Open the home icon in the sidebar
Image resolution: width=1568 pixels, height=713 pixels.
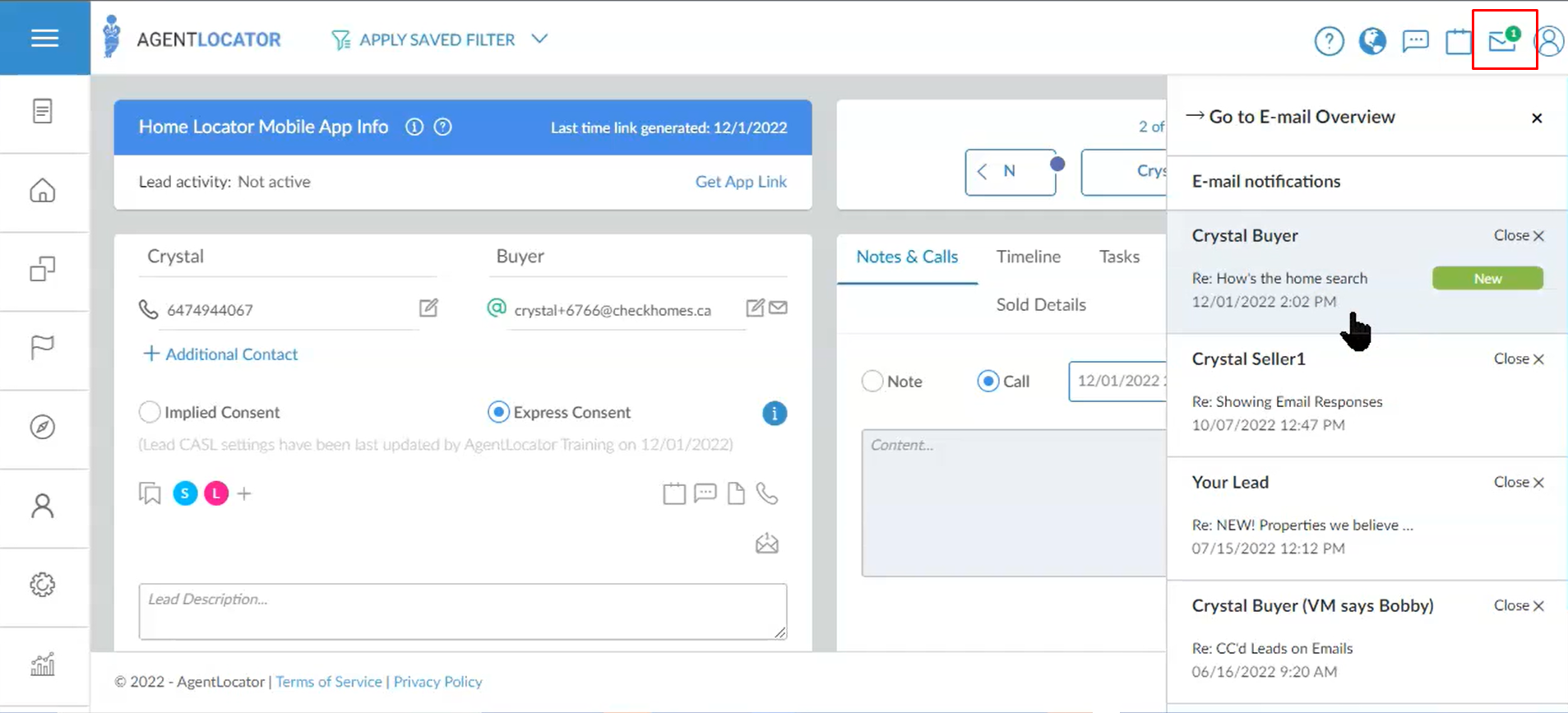pos(43,190)
